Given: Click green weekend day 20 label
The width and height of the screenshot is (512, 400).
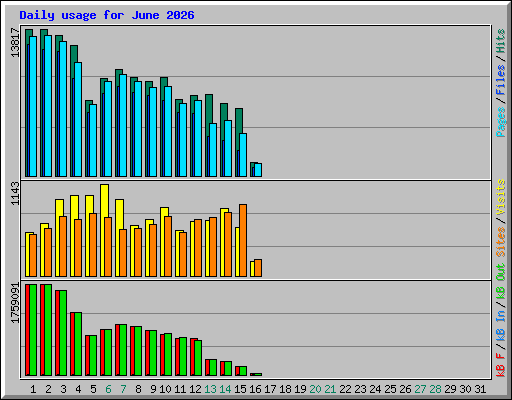Looking at the screenshot, I should point(315,389).
